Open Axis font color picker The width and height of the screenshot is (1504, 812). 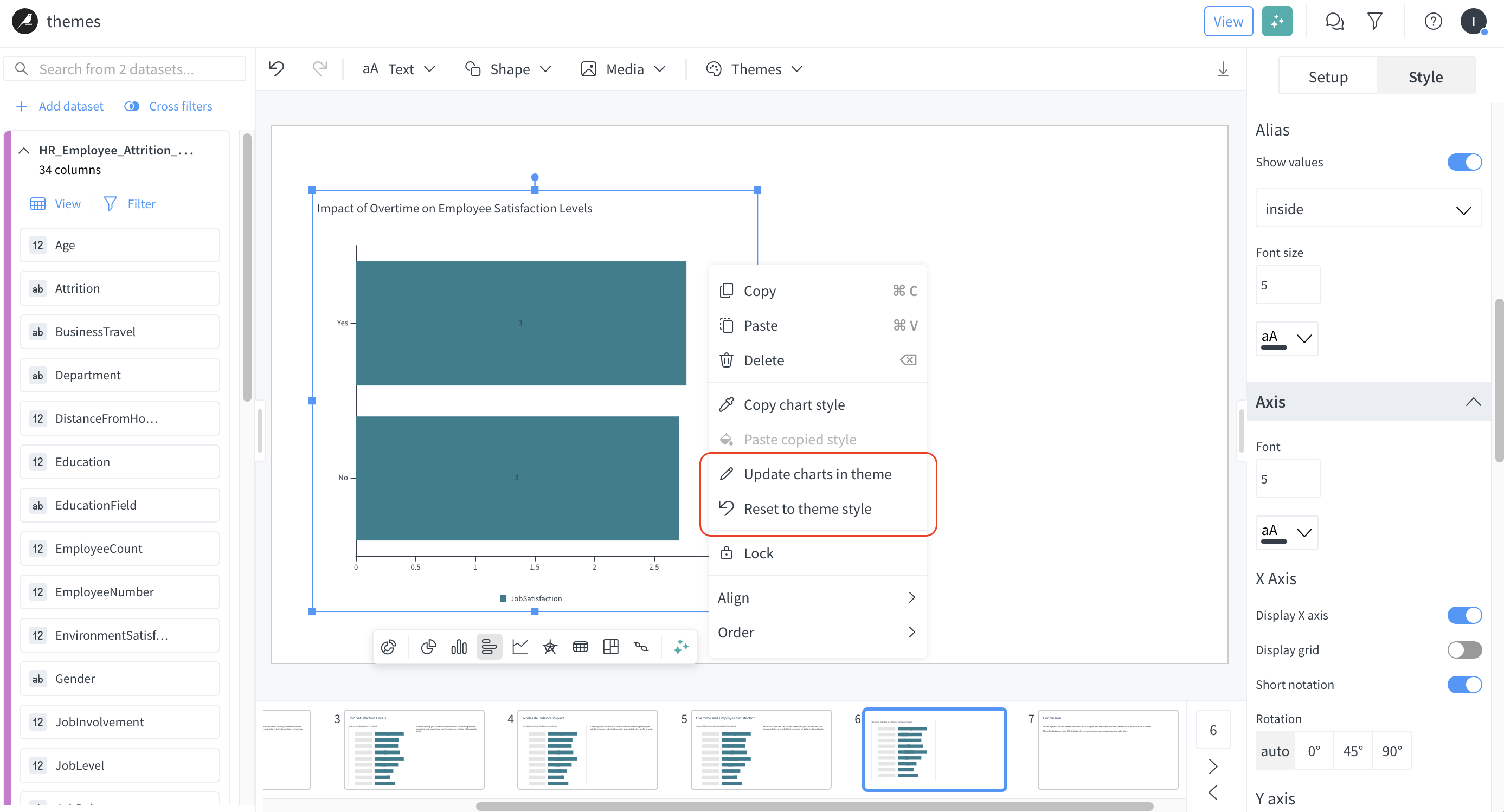(x=1286, y=532)
